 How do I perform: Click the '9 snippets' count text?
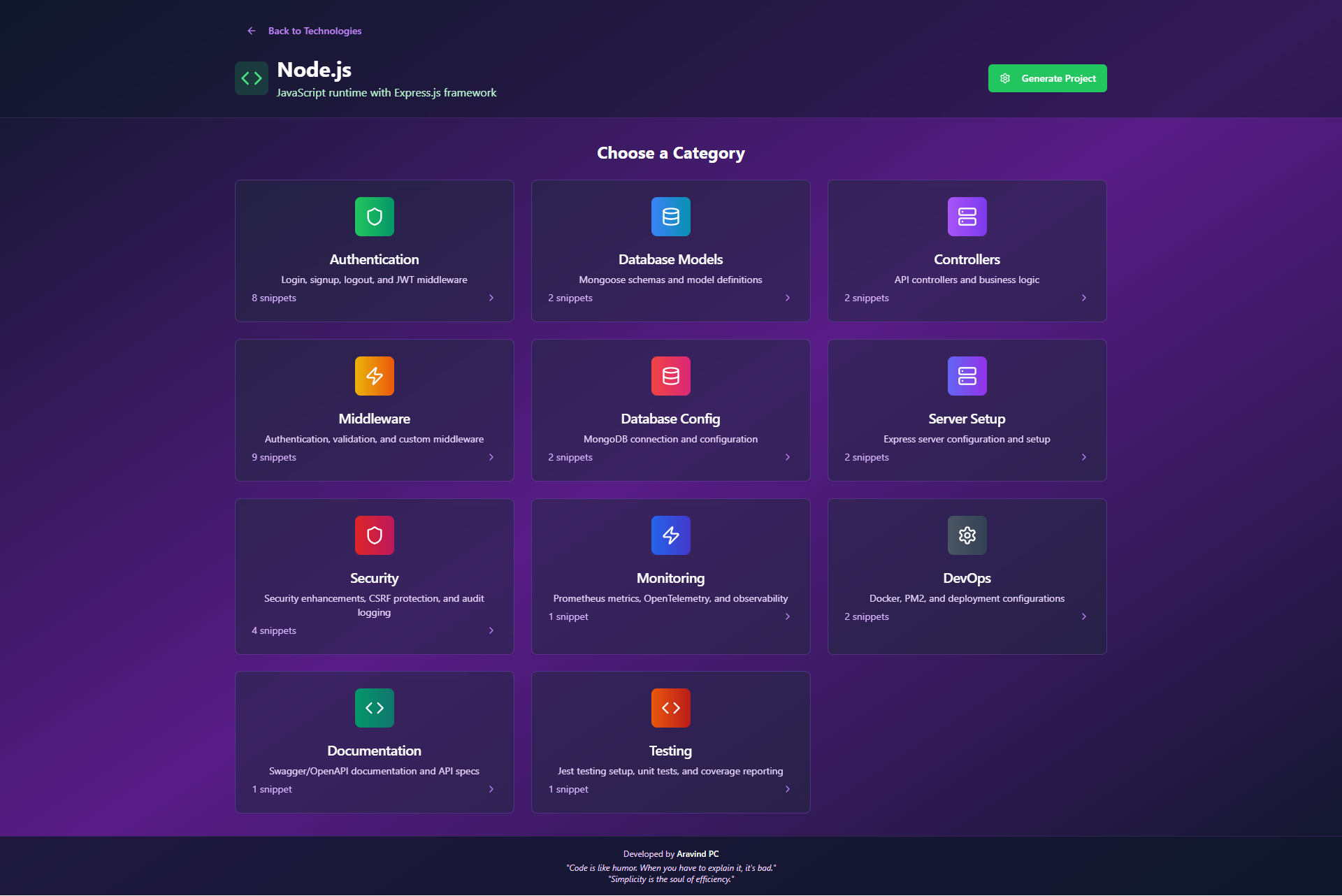[274, 457]
